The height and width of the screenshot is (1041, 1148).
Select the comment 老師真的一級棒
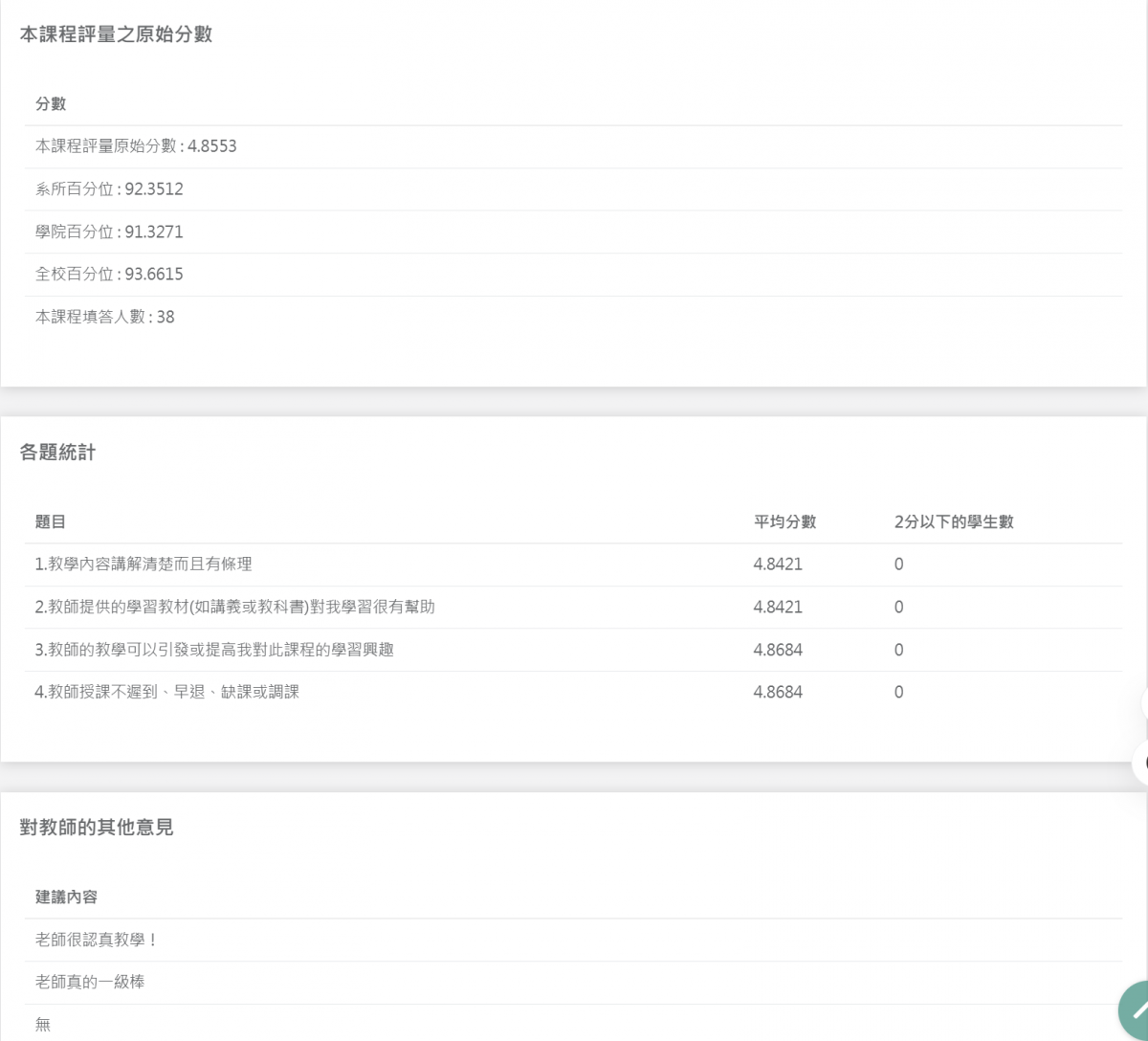90,982
